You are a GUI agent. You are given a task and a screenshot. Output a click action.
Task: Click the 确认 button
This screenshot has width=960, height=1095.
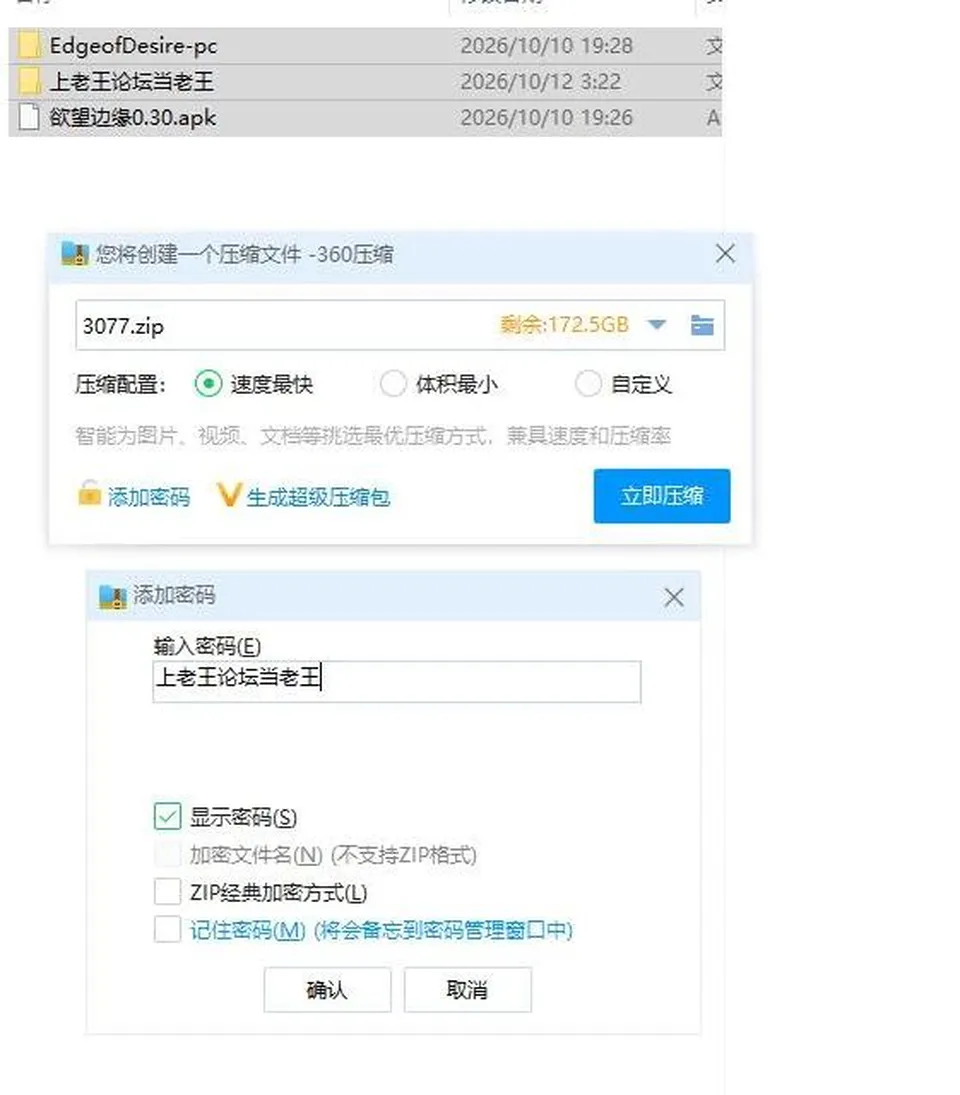click(327, 990)
